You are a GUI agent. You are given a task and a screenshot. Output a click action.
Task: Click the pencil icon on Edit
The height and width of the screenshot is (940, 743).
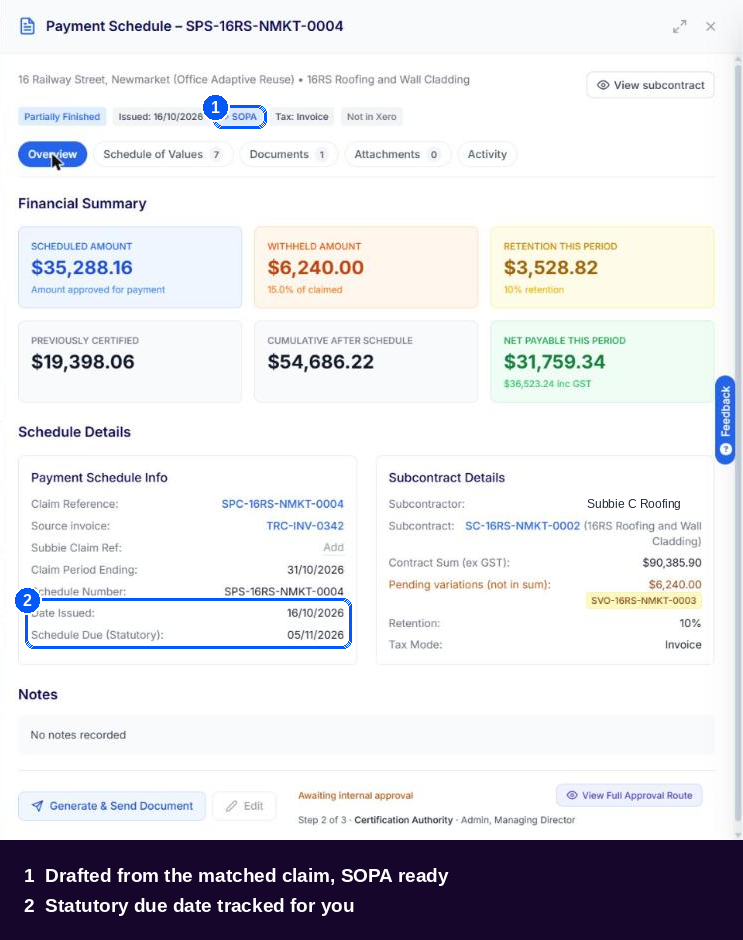click(x=231, y=806)
